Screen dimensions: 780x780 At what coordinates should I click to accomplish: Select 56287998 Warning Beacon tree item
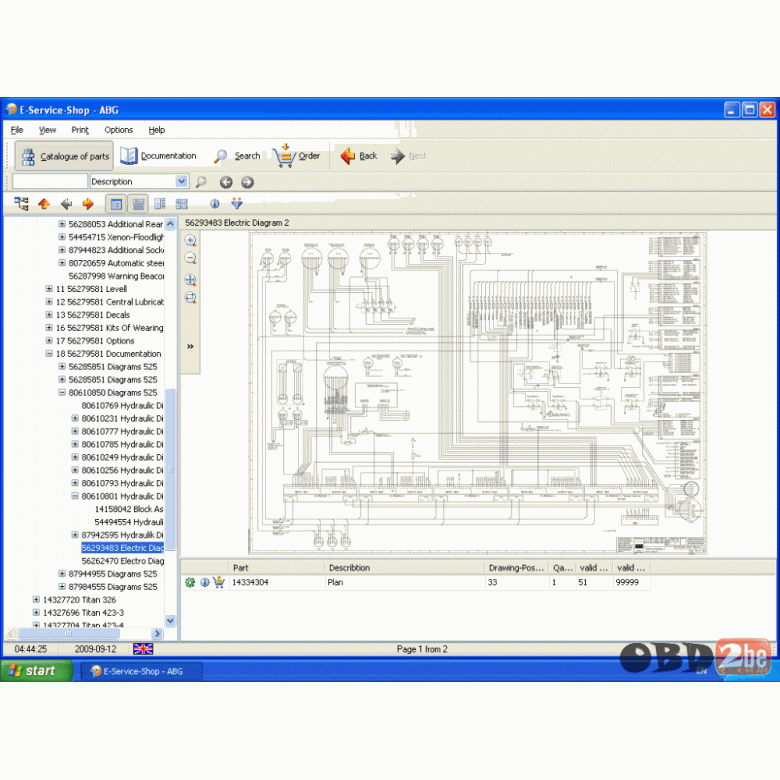pyautogui.click(x=116, y=276)
